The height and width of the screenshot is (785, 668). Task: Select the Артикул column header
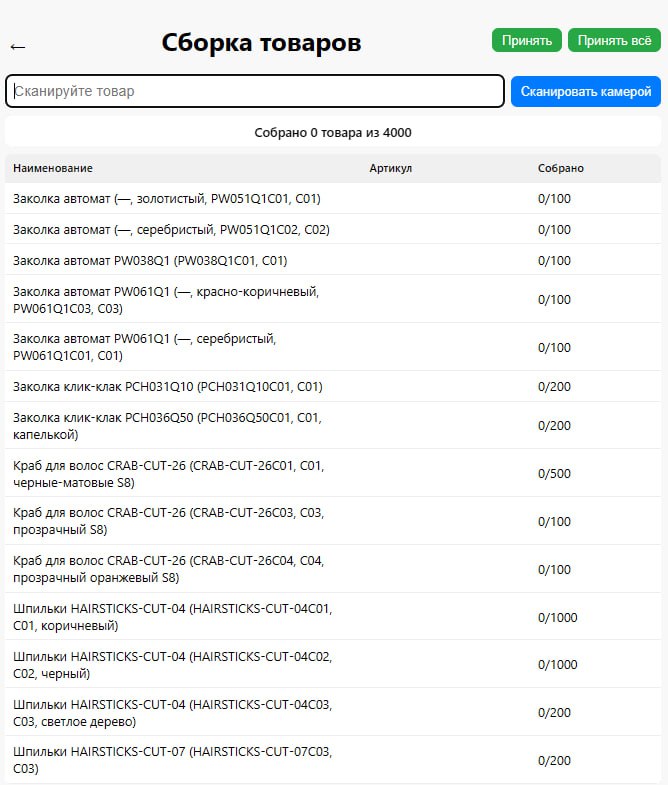[x=391, y=168]
